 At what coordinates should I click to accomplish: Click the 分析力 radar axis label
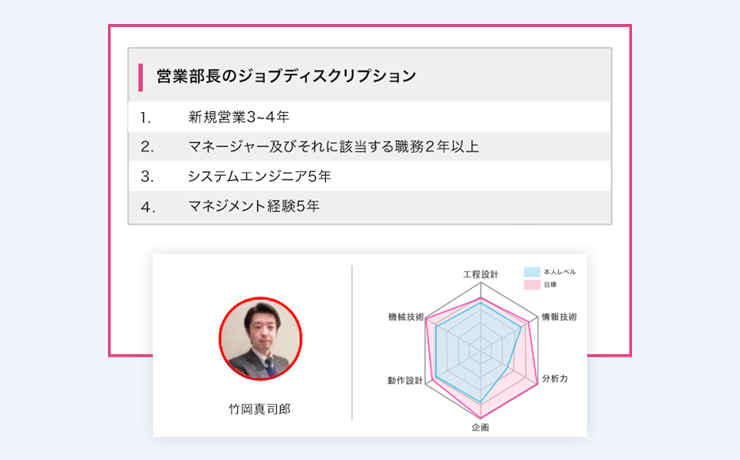pos(555,378)
